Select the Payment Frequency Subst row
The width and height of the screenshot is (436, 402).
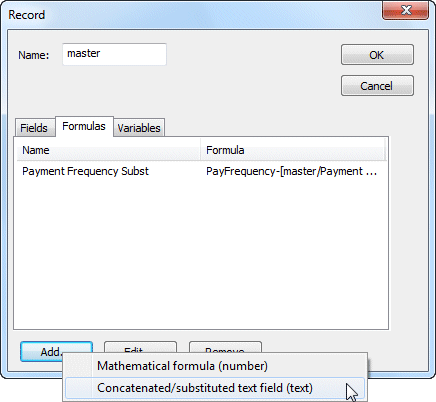coord(201,171)
